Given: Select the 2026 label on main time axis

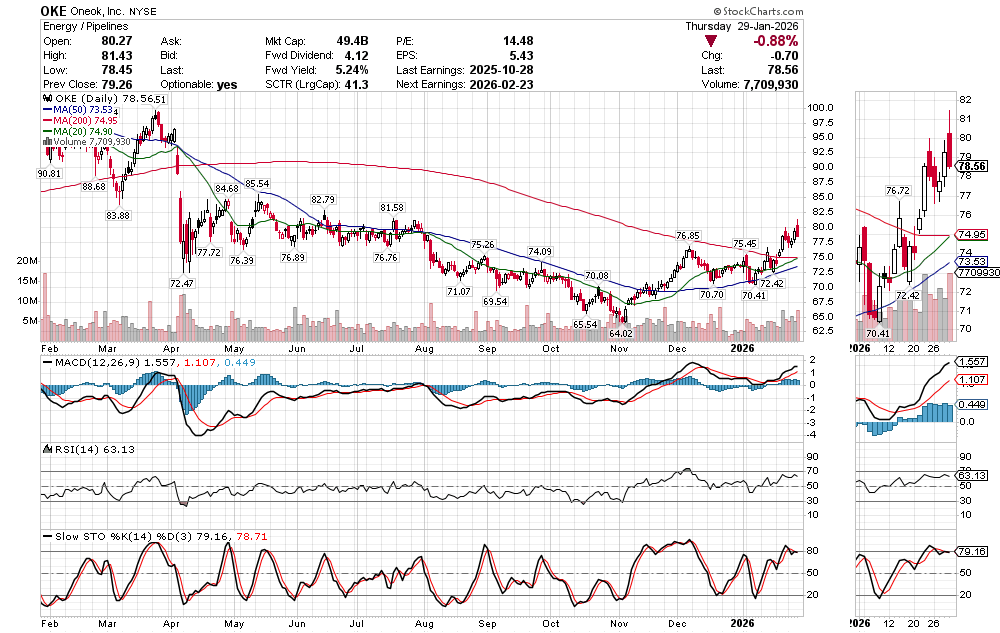Looking at the screenshot, I should point(740,350).
